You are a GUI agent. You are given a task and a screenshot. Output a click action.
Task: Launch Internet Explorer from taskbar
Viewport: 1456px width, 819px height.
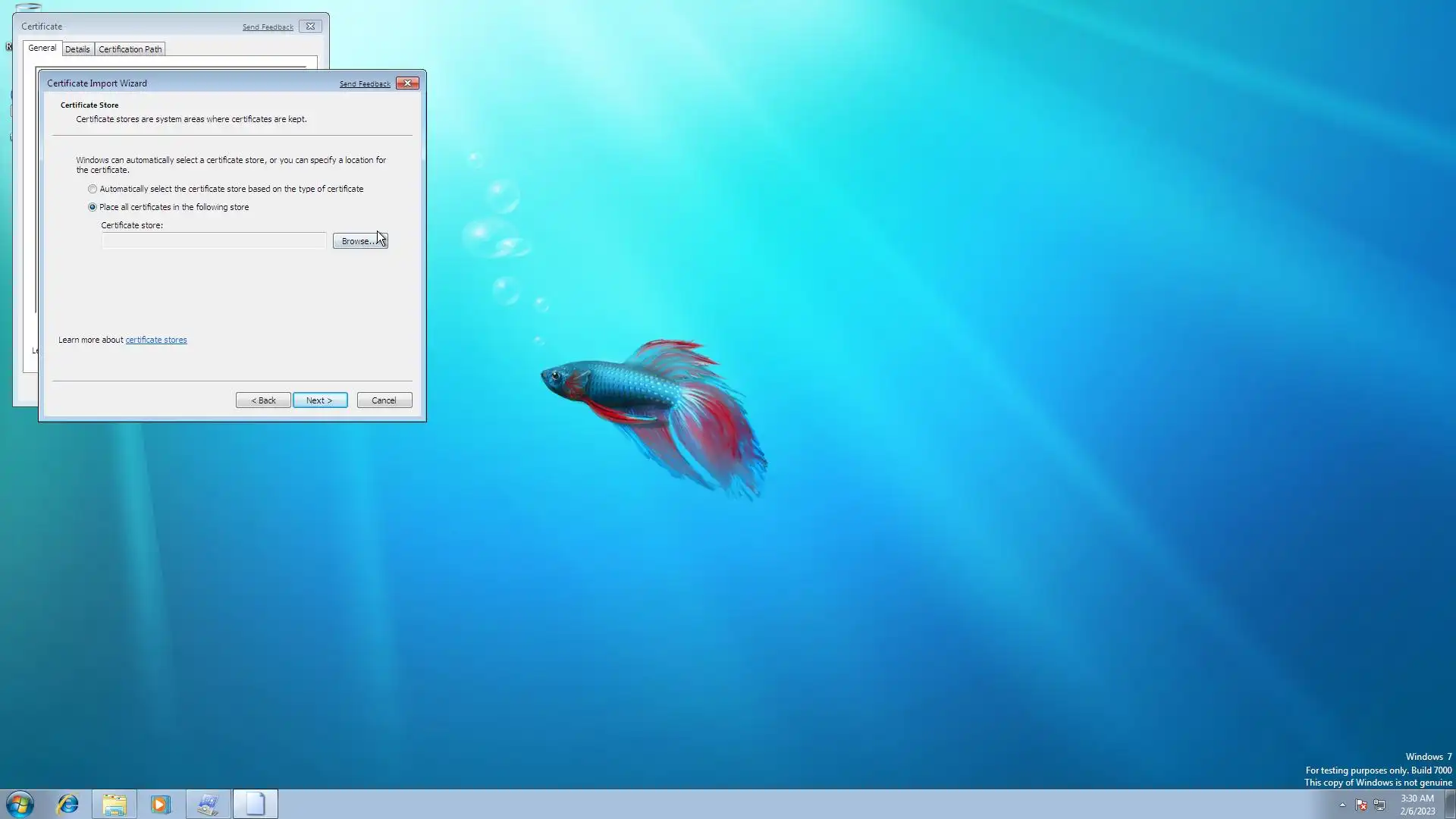pos(68,804)
